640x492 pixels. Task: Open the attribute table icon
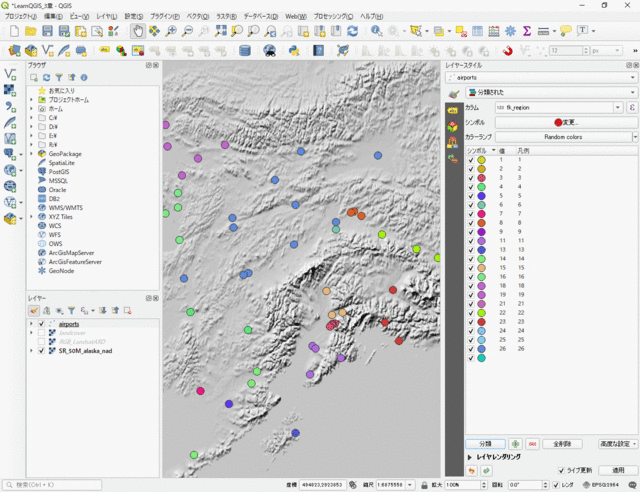(x=477, y=31)
